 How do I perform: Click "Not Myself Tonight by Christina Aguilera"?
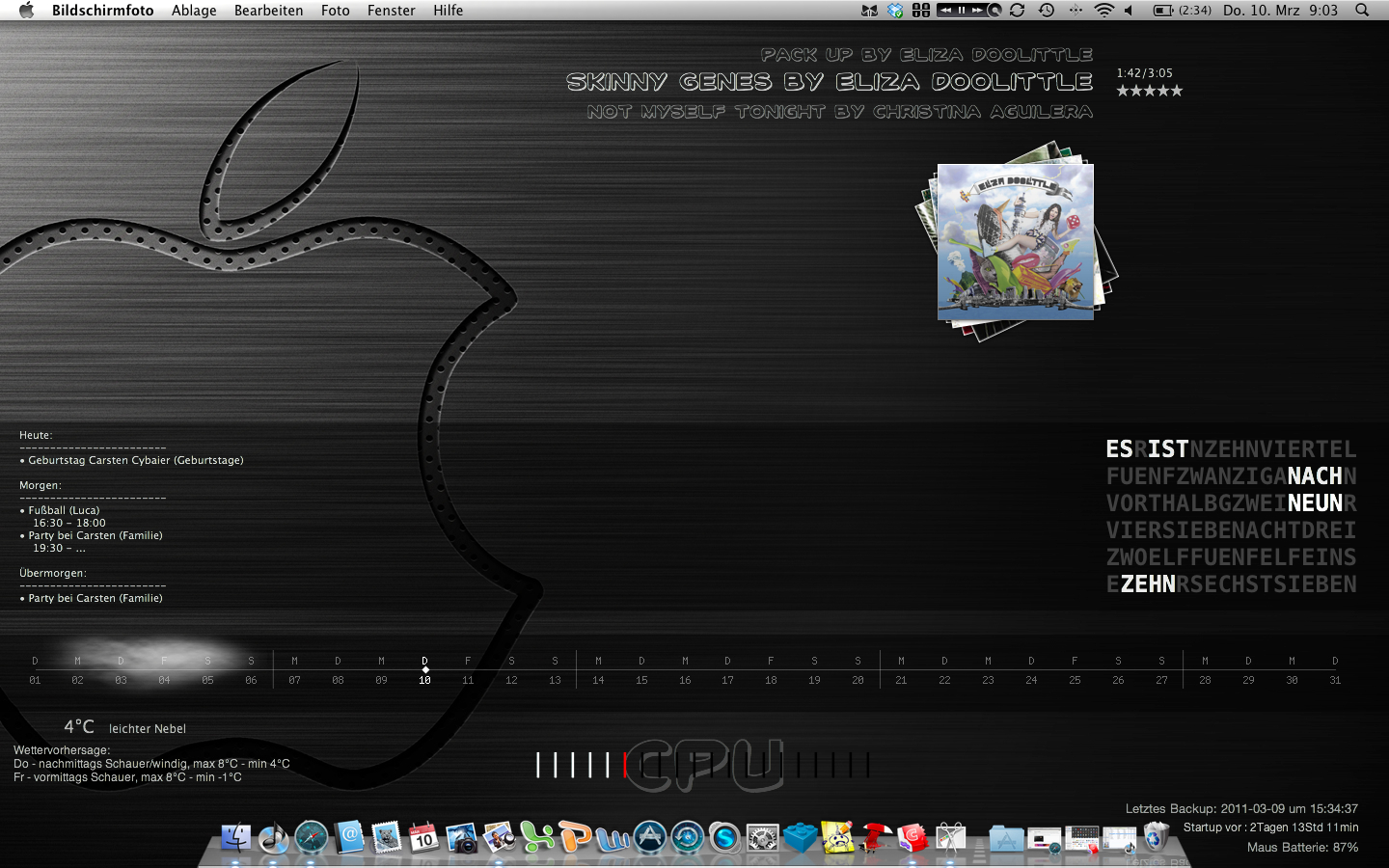coord(840,112)
